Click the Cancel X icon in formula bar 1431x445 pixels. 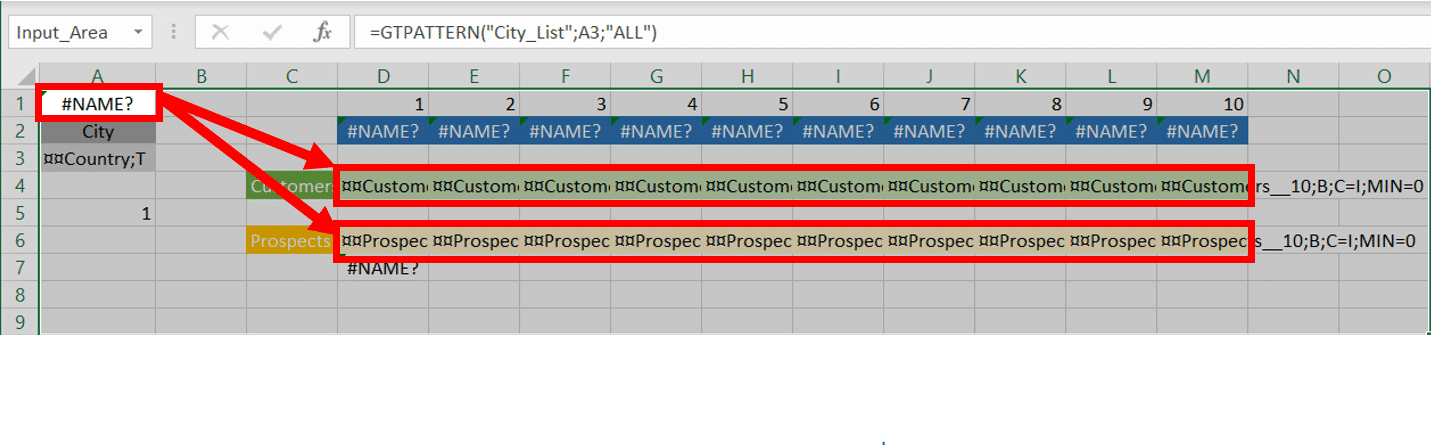point(221,32)
